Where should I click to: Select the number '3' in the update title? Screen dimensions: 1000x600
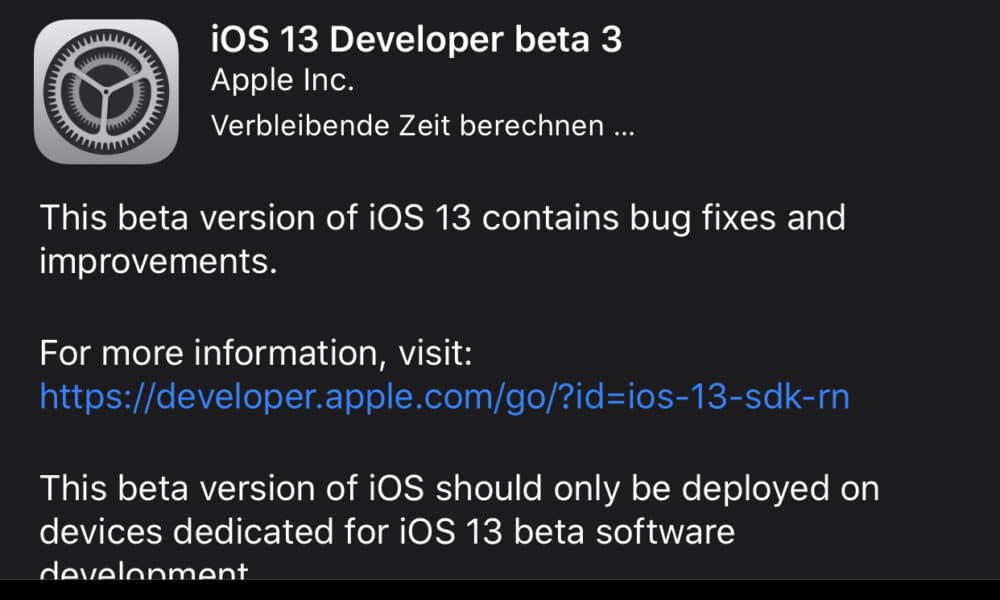(611, 40)
